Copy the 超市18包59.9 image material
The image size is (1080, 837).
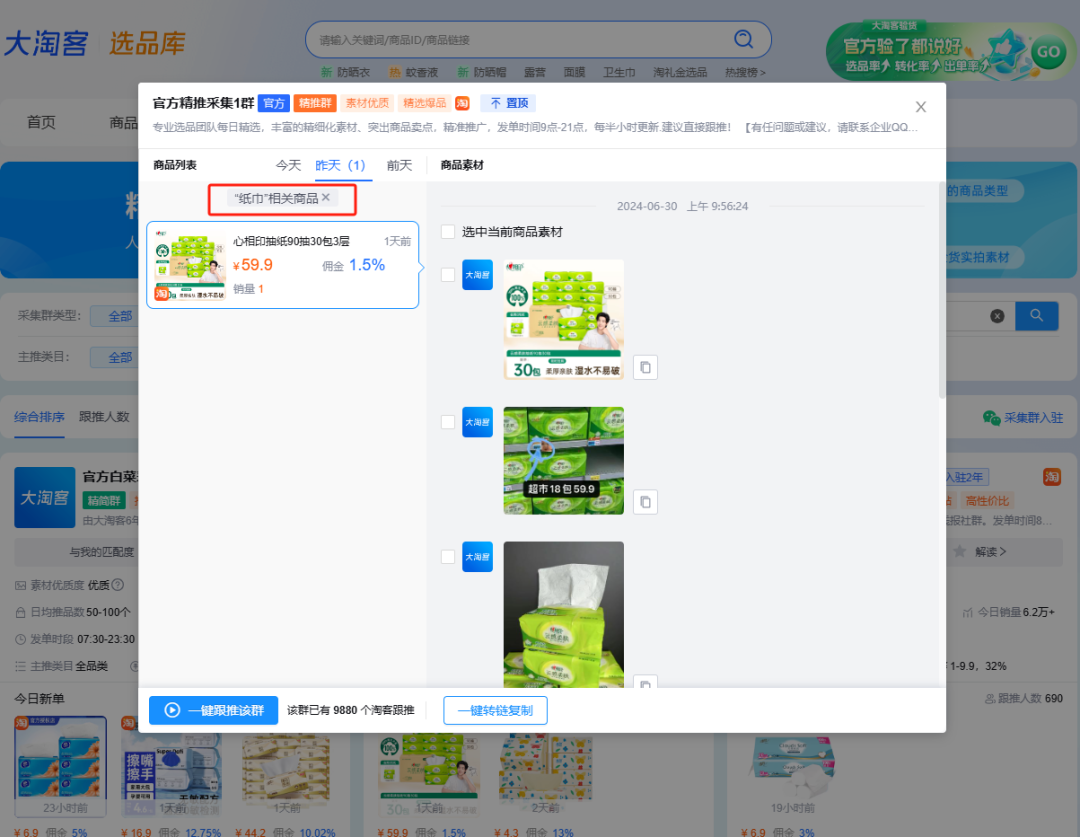pyautogui.click(x=645, y=502)
